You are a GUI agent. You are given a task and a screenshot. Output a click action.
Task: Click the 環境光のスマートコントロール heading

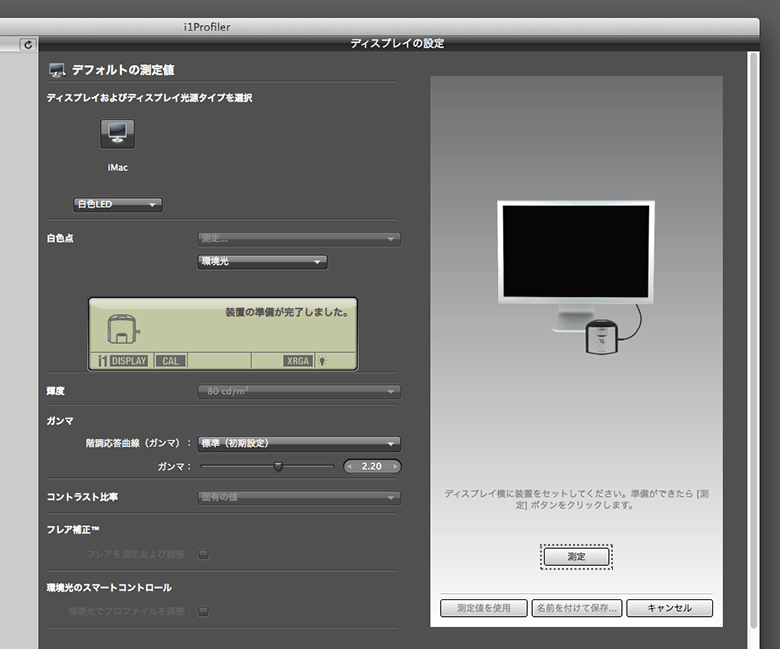coord(109,588)
